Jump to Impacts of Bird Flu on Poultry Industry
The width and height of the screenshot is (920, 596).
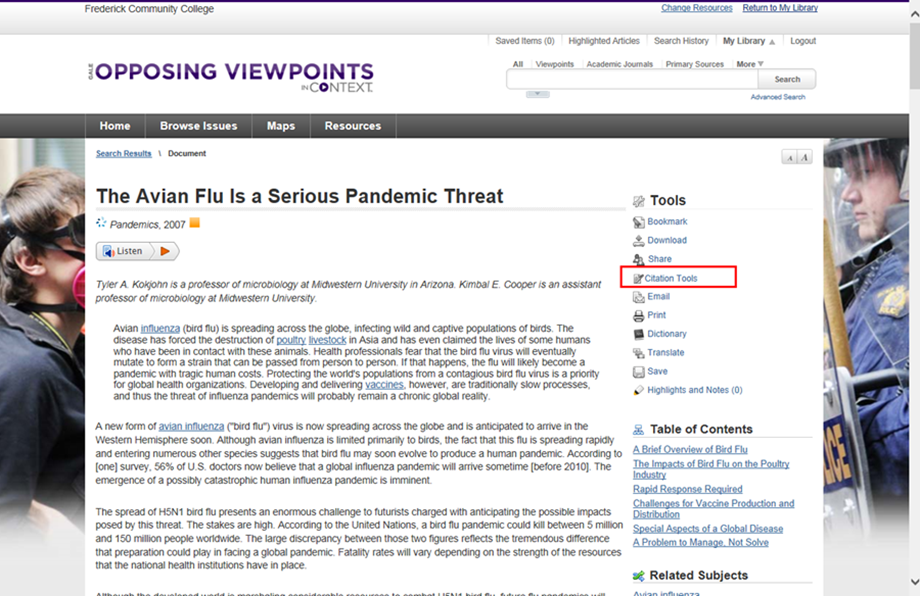pyautogui.click(x=711, y=469)
